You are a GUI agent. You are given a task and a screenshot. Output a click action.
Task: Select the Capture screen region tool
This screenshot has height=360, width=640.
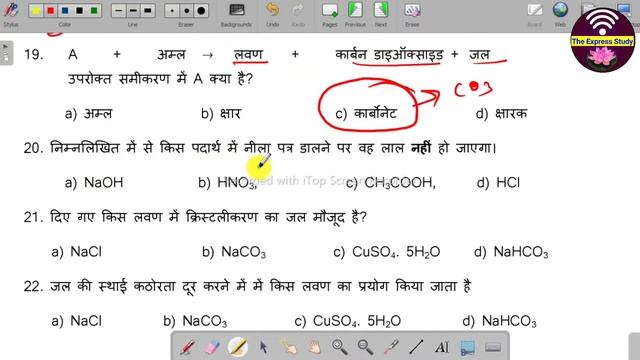[468, 347]
